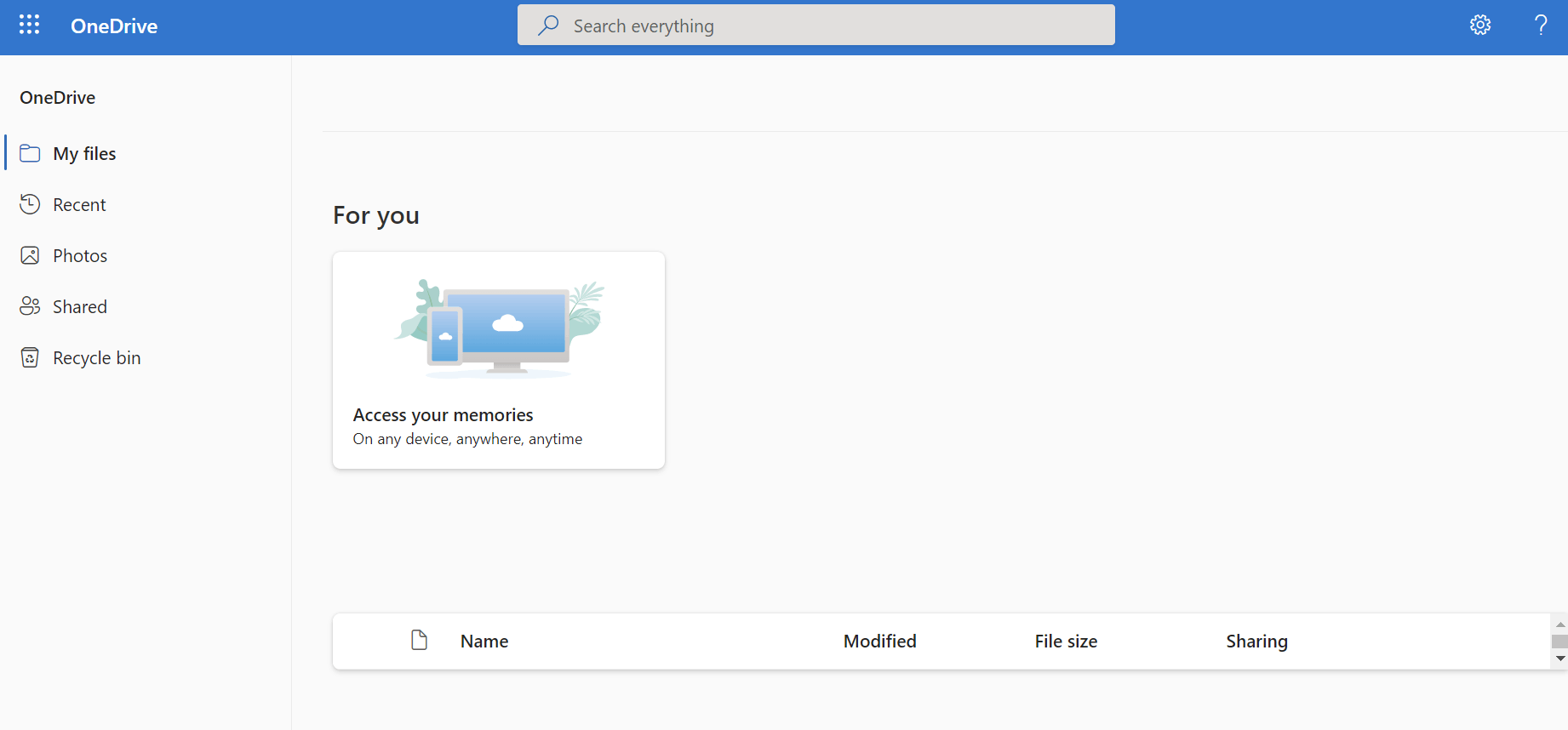Image resolution: width=1568 pixels, height=730 pixels.
Task: Sort by File size column
Action: [x=1066, y=642]
